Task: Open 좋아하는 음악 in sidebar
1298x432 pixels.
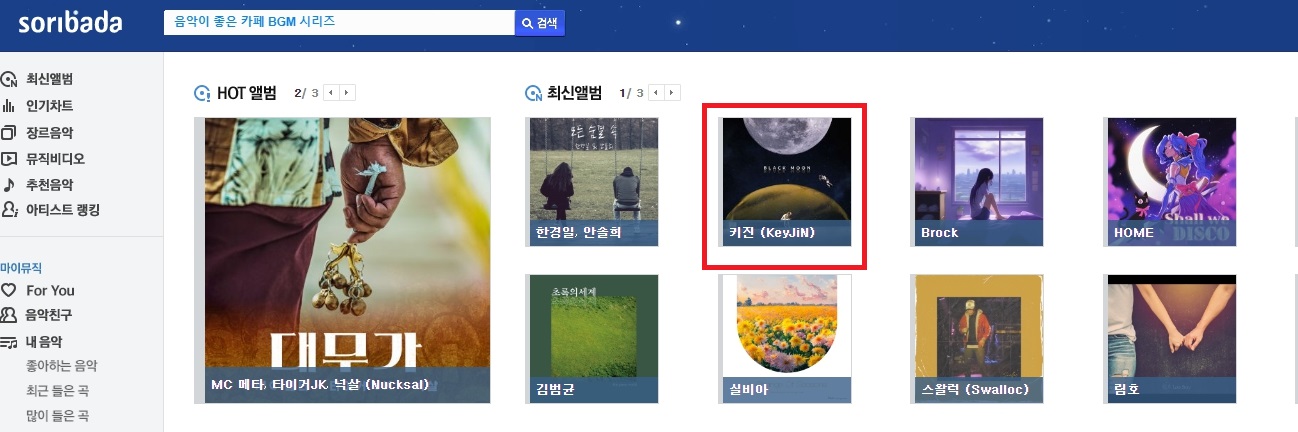Action: point(61,366)
